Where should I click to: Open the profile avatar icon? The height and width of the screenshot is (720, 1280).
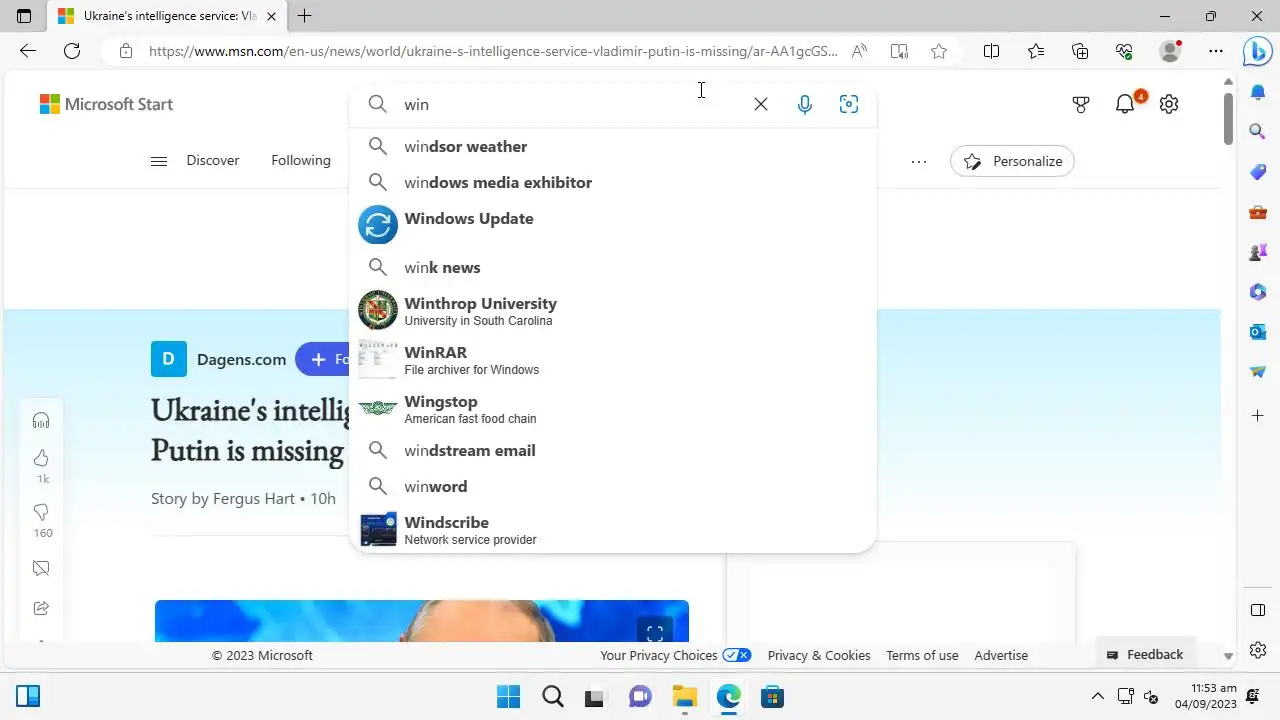(1170, 51)
